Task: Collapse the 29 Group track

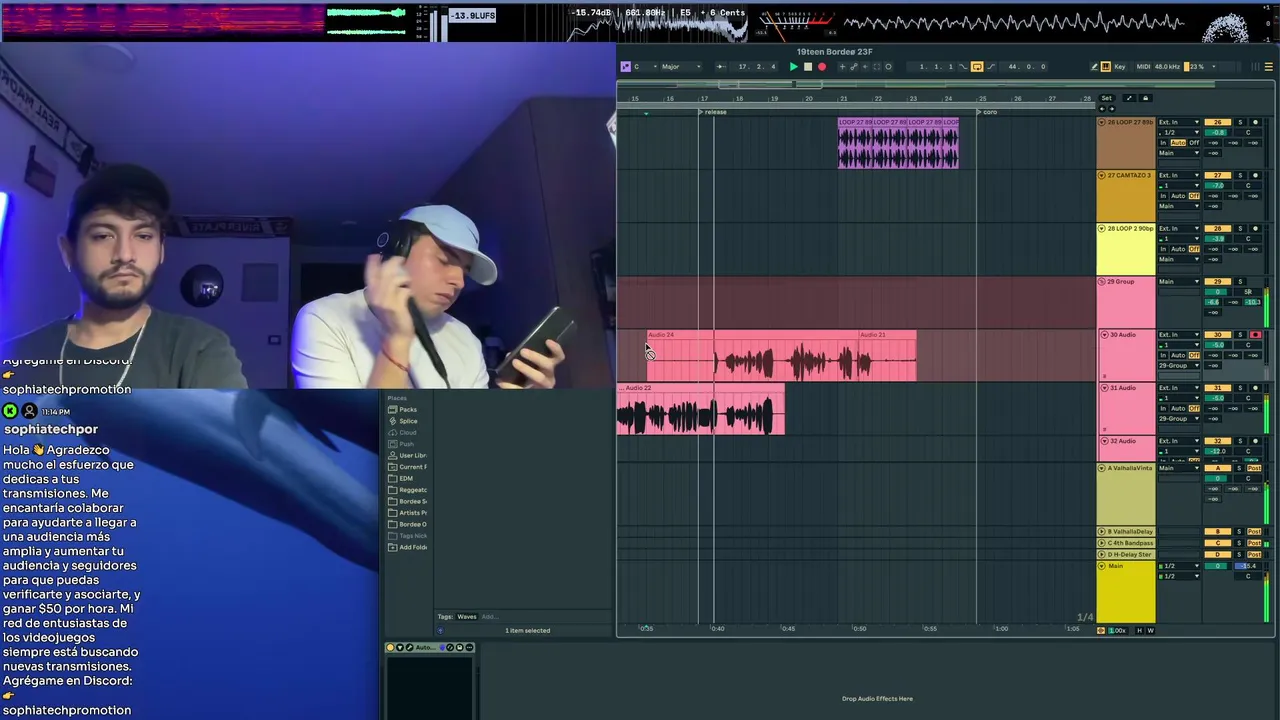Action: [1102, 282]
